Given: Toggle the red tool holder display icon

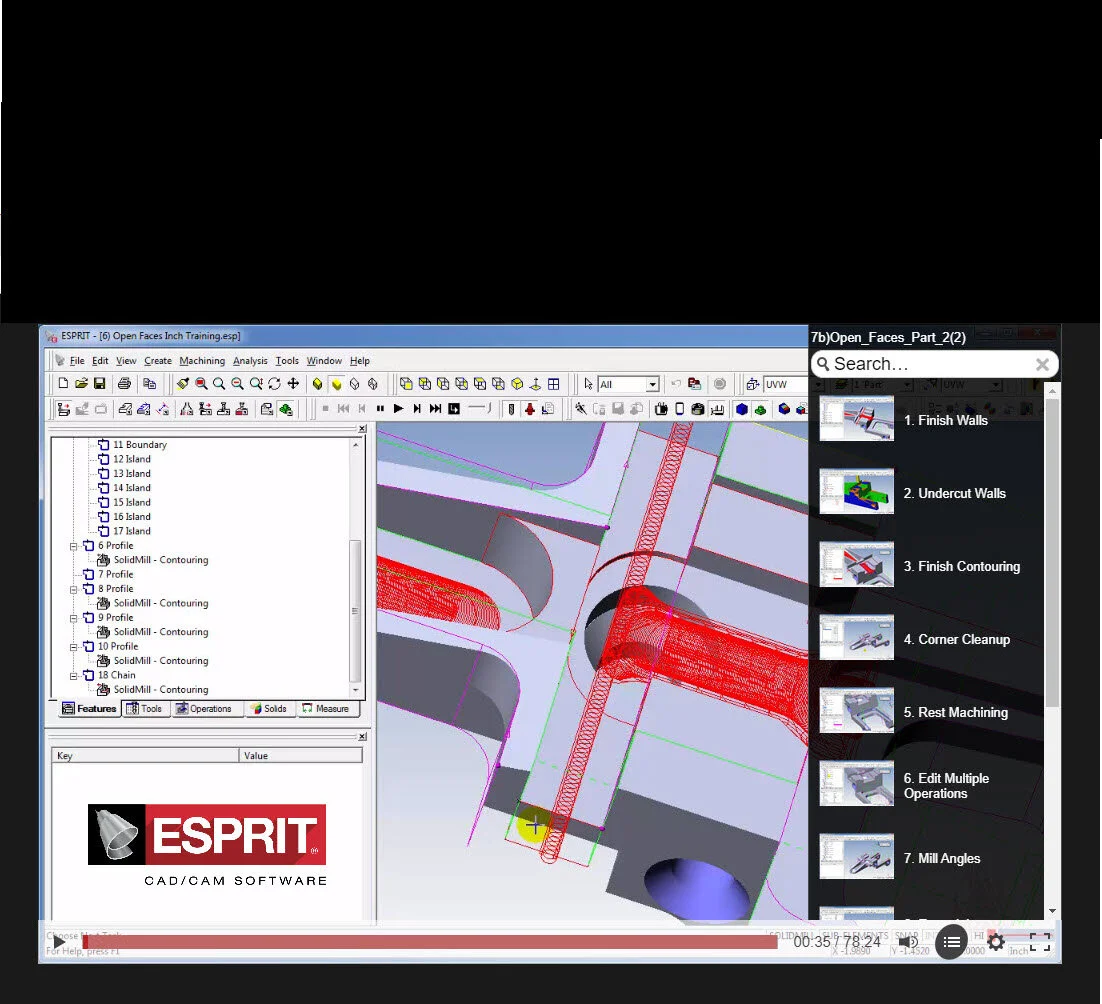Looking at the screenshot, I should click(x=529, y=409).
